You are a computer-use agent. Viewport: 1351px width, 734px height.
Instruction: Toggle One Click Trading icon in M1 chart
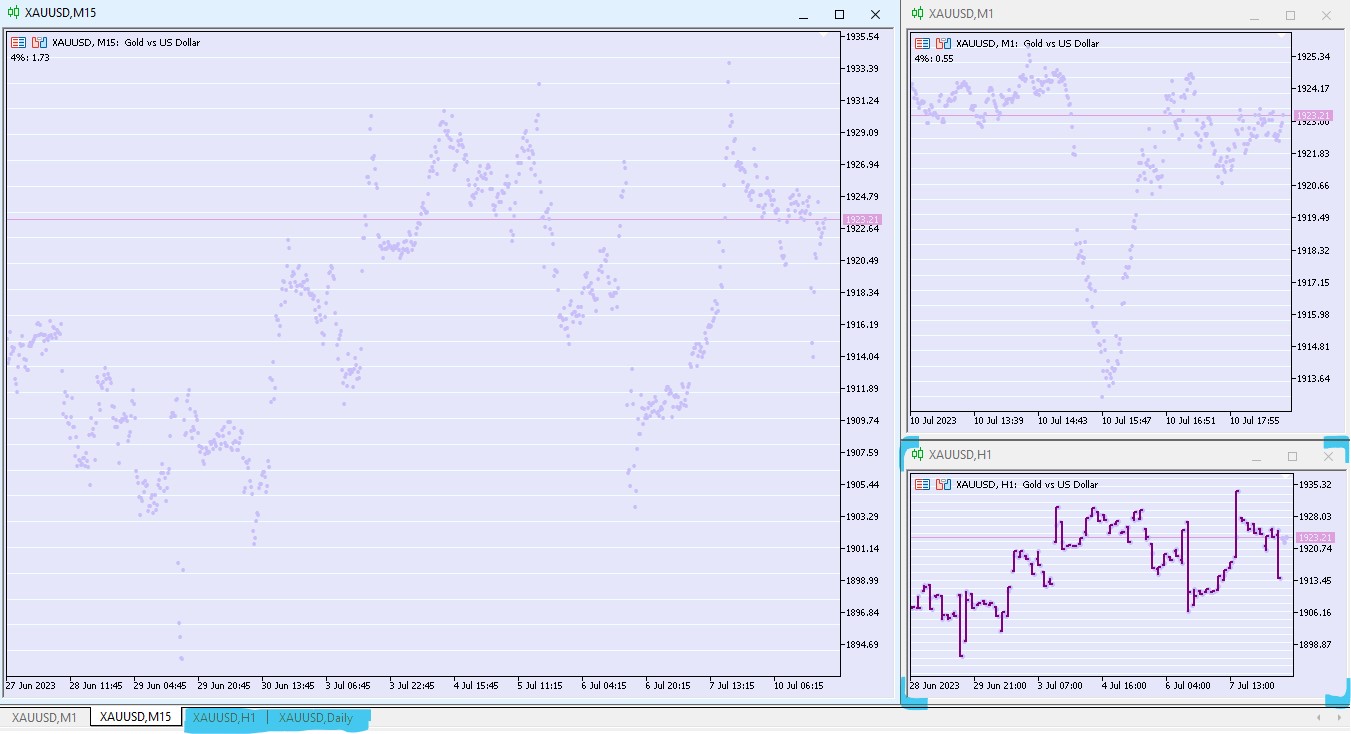tap(922, 43)
